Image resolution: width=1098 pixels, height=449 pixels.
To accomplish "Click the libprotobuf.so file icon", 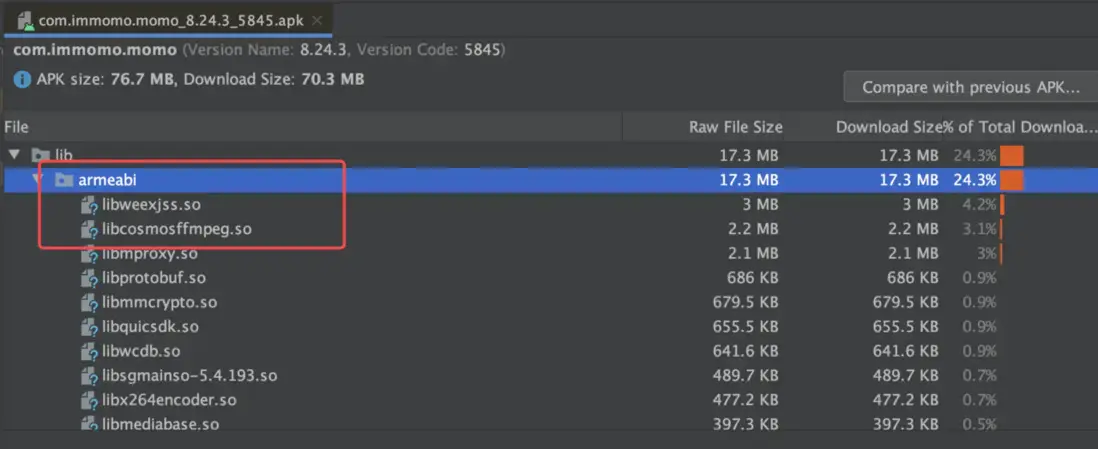I will [90, 278].
